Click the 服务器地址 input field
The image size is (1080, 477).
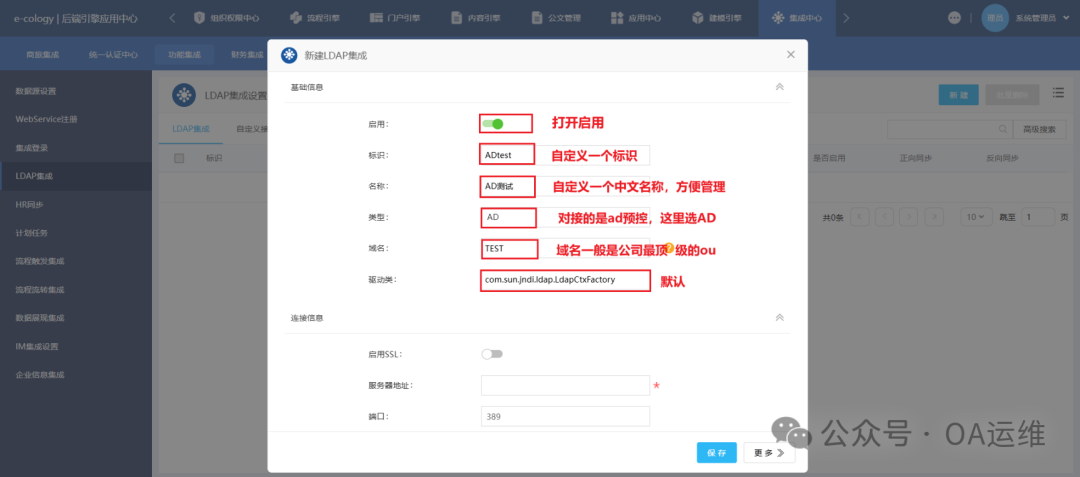pos(565,386)
